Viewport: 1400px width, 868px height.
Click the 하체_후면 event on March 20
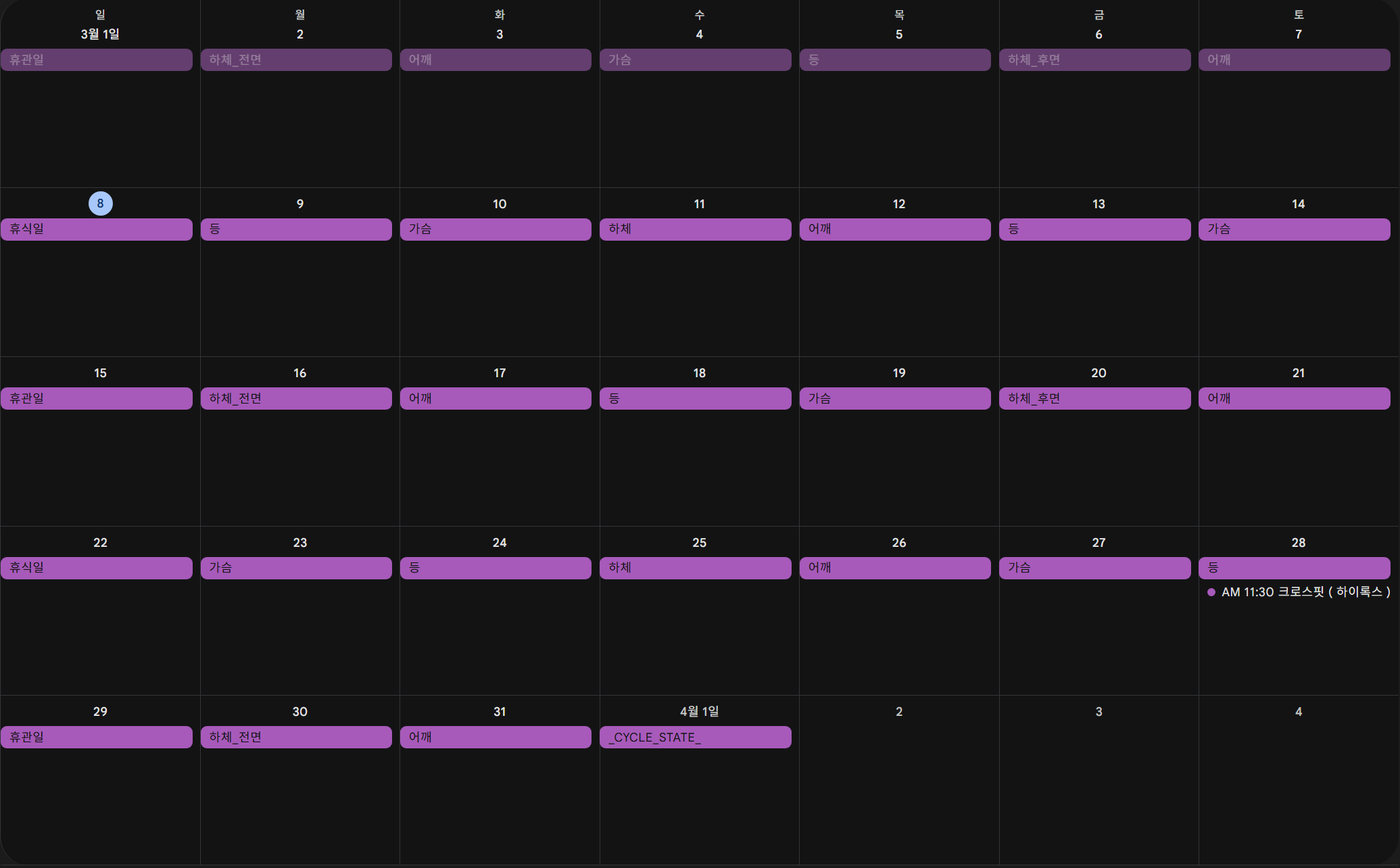1094,398
